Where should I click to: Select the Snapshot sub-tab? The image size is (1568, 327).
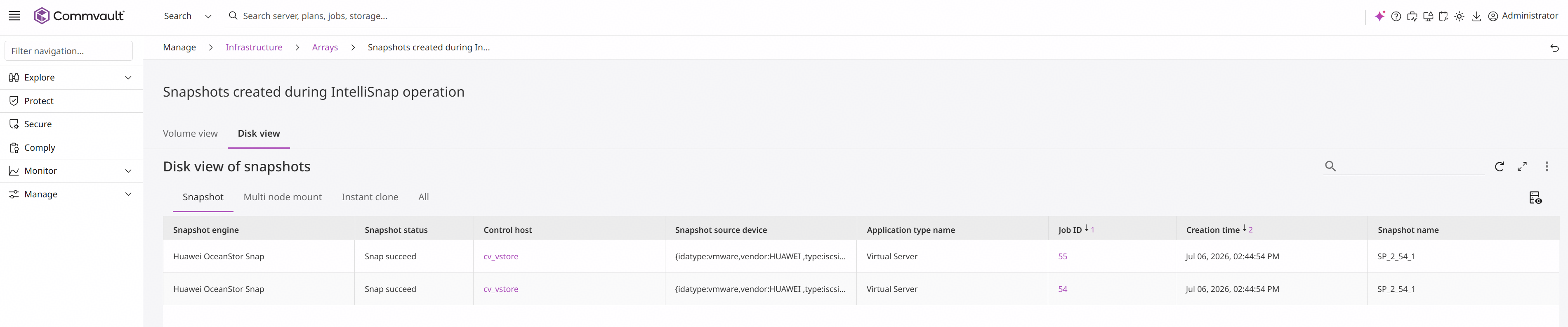click(203, 197)
